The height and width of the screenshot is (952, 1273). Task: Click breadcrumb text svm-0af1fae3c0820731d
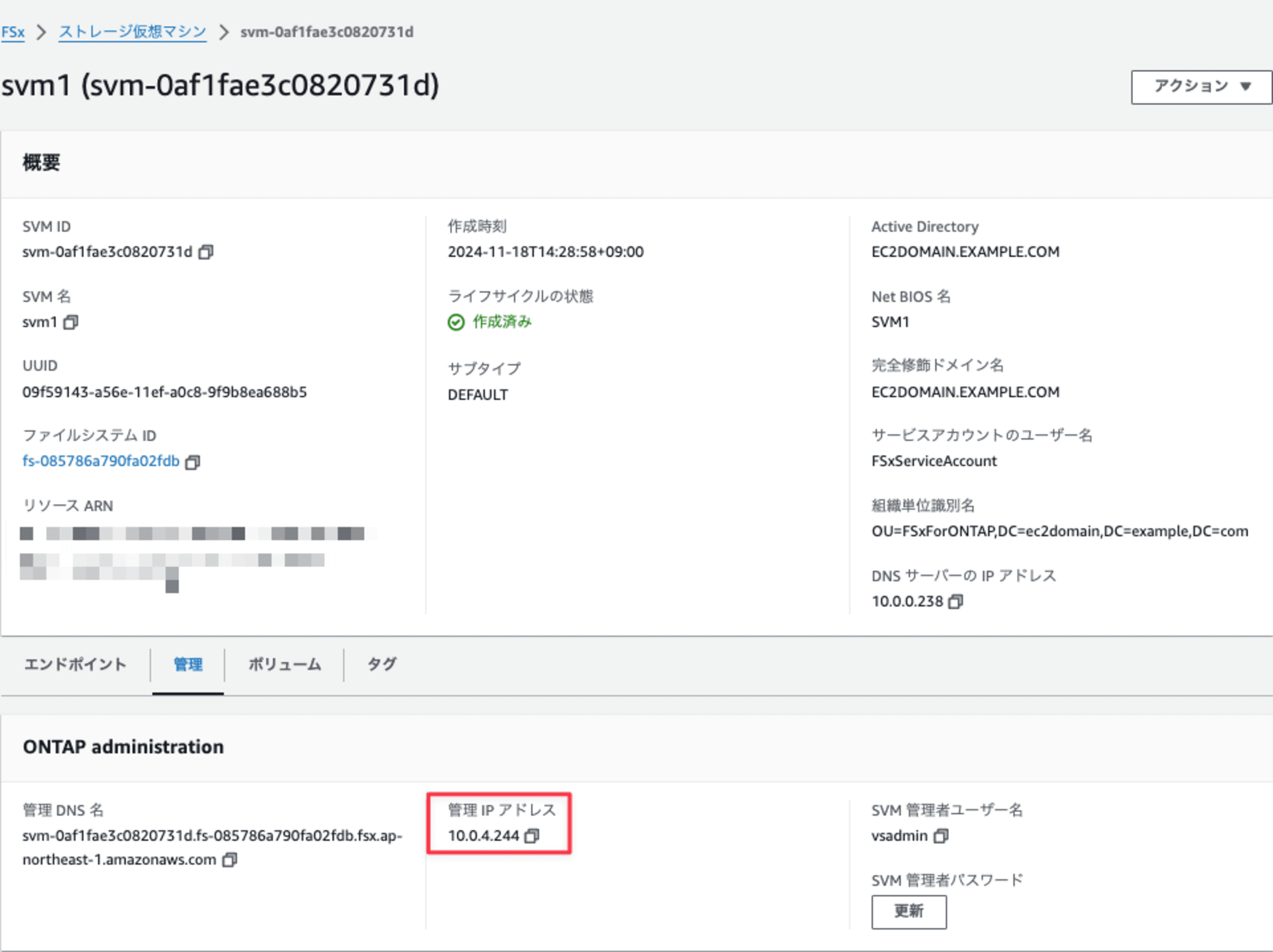327,32
